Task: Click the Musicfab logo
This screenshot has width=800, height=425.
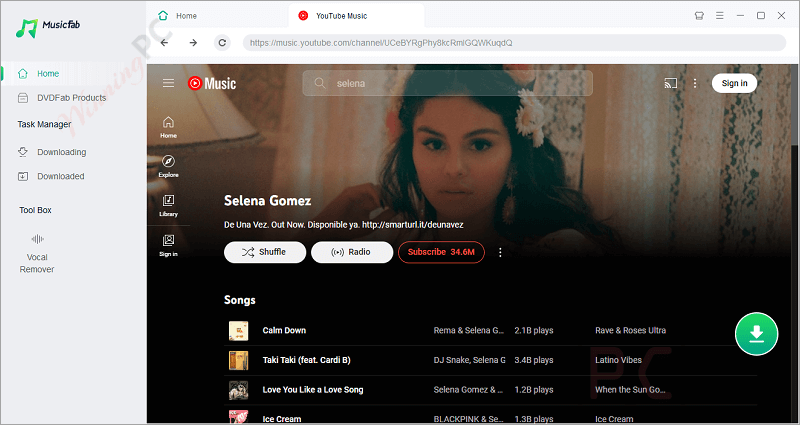Action: click(47, 28)
